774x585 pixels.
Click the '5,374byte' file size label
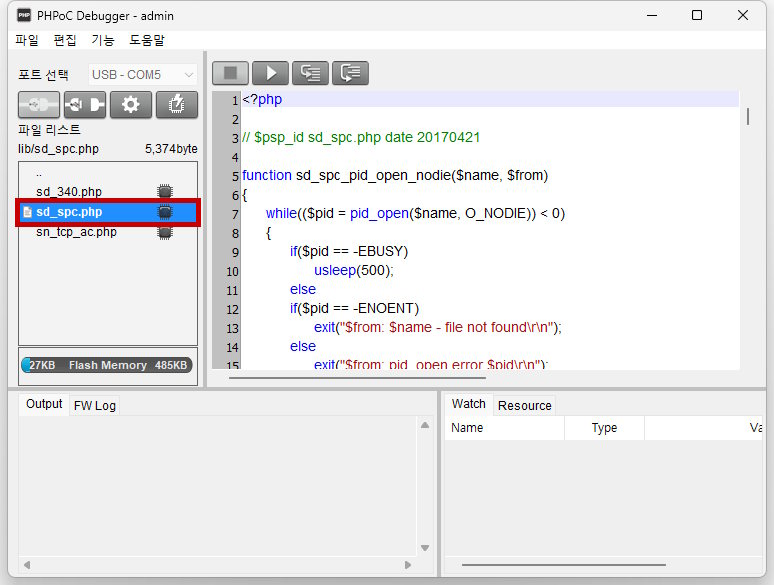pyautogui.click(x=171, y=149)
